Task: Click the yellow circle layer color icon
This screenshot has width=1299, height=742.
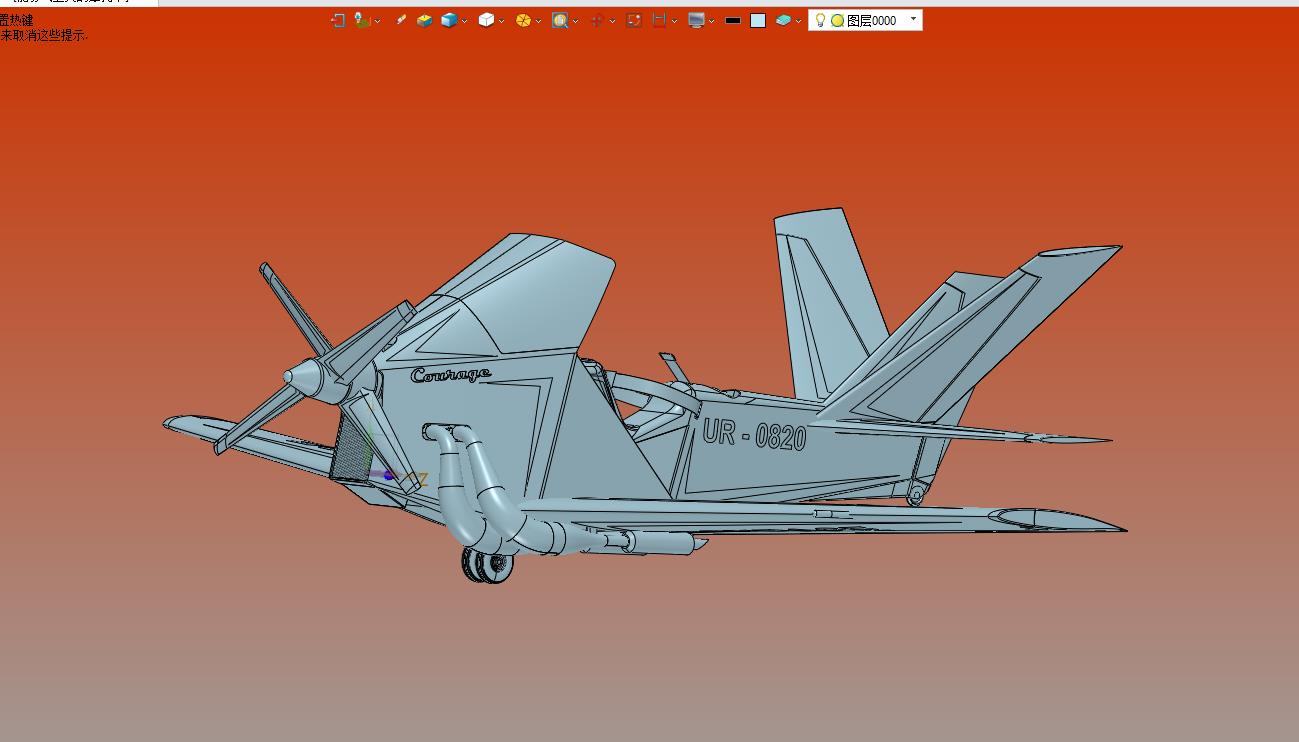Action: tap(837, 20)
